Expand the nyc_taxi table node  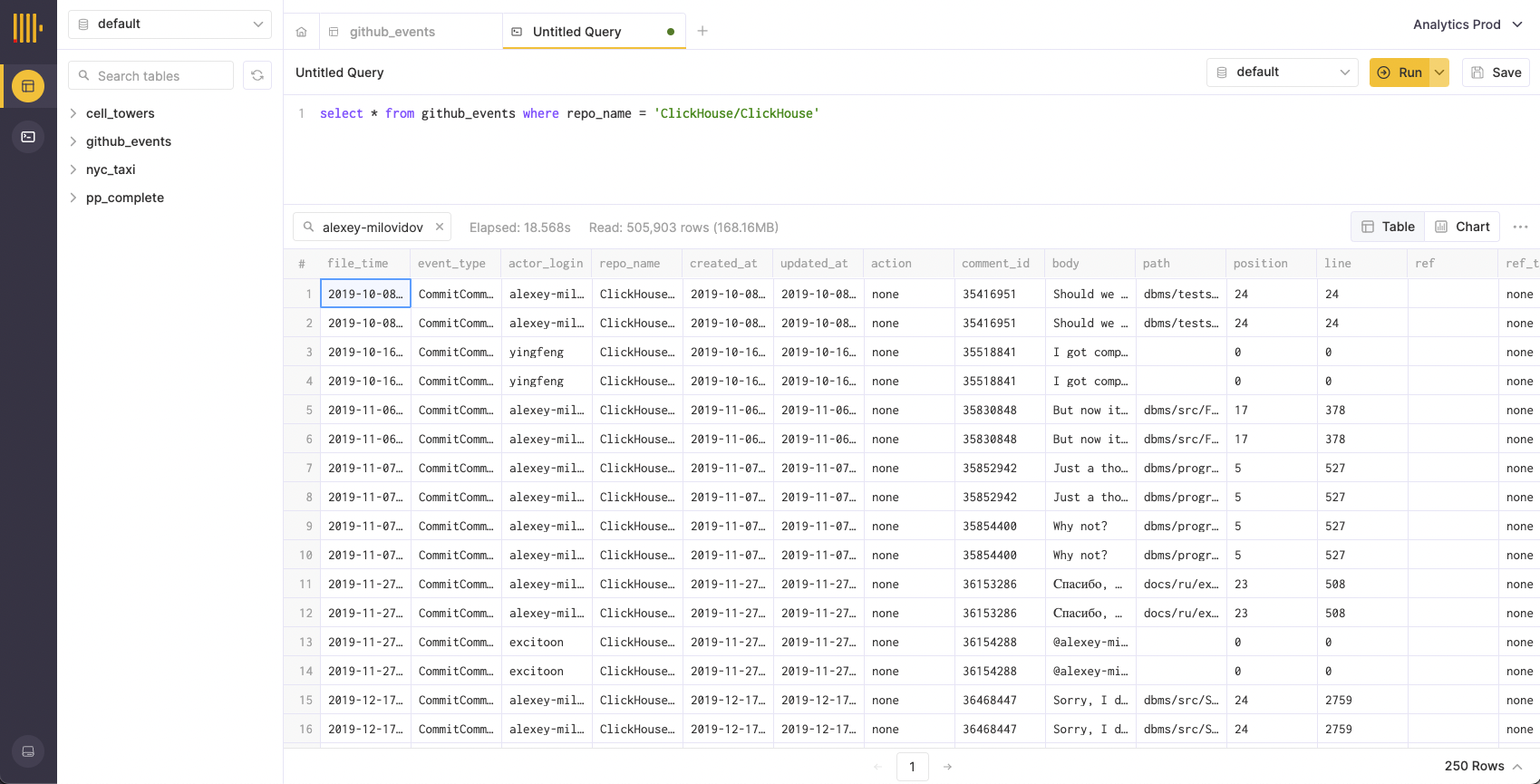pos(73,169)
